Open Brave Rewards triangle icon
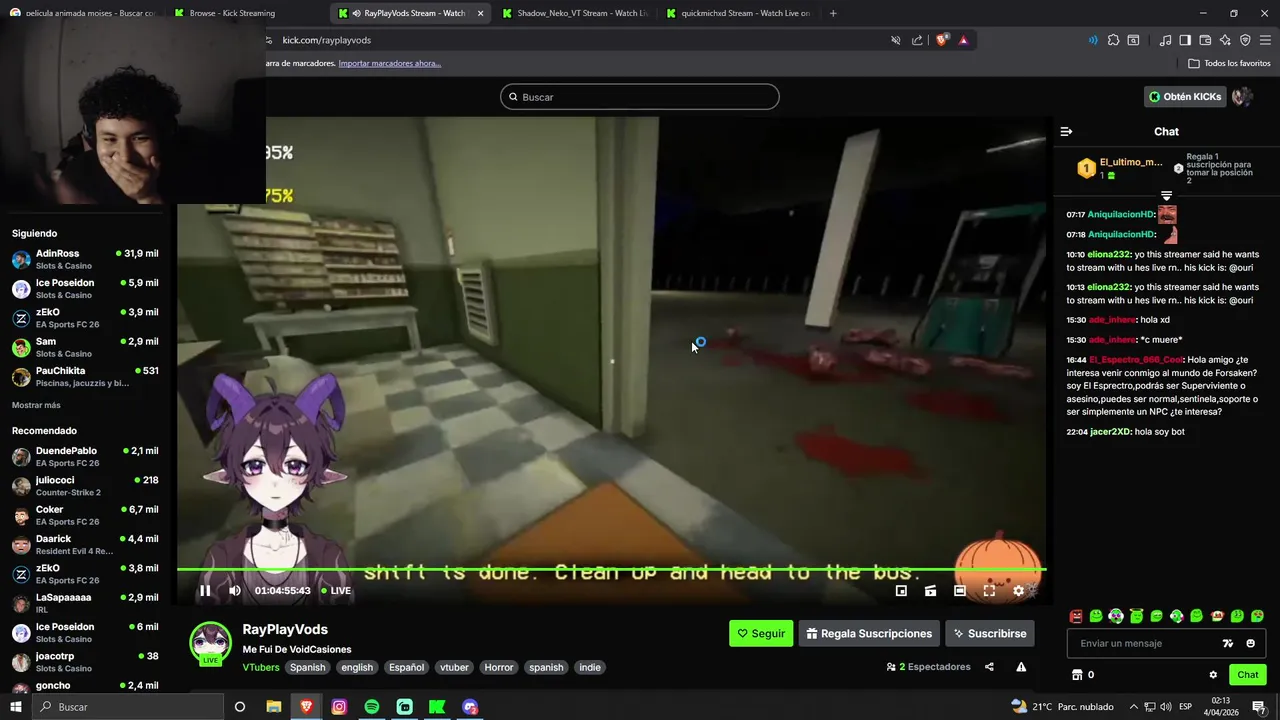The image size is (1280, 720). (x=963, y=40)
